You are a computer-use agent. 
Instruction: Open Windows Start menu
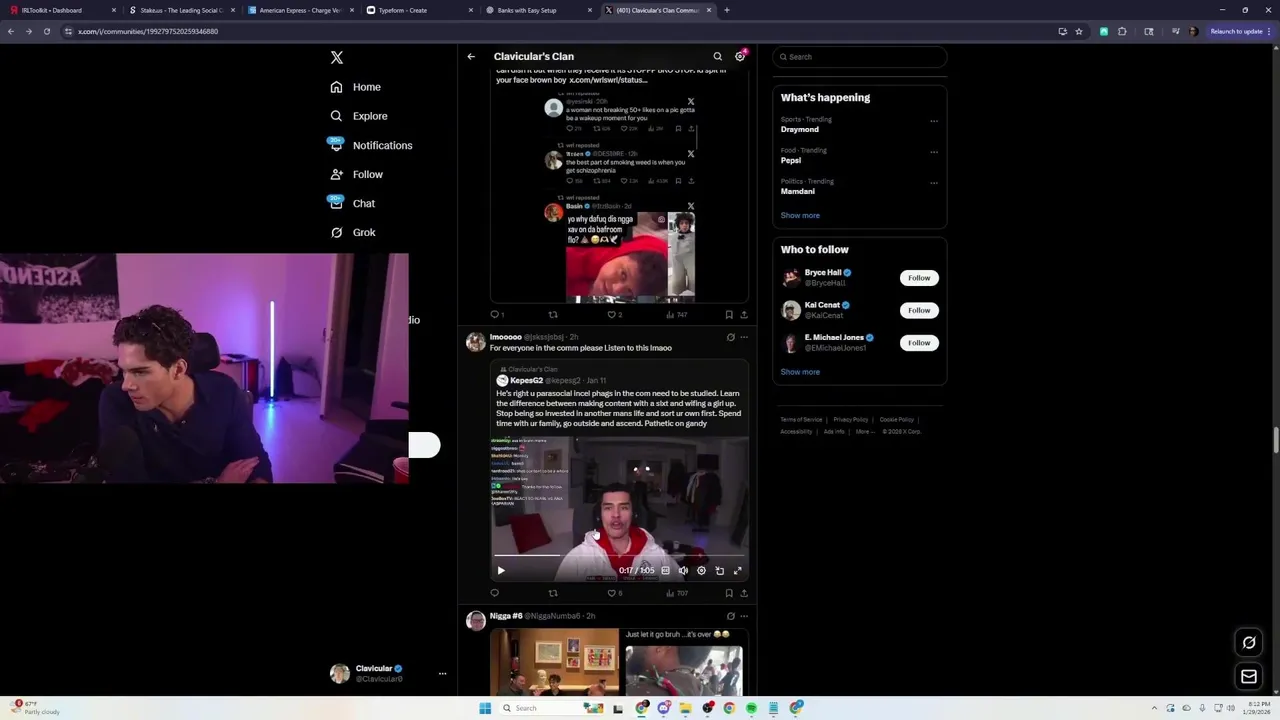click(x=485, y=708)
